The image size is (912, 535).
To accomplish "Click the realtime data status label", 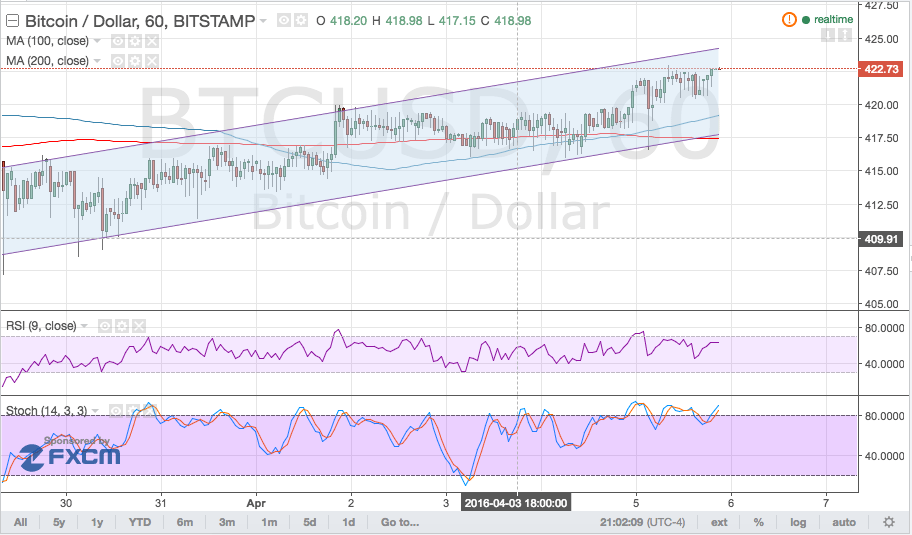I will [833, 20].
